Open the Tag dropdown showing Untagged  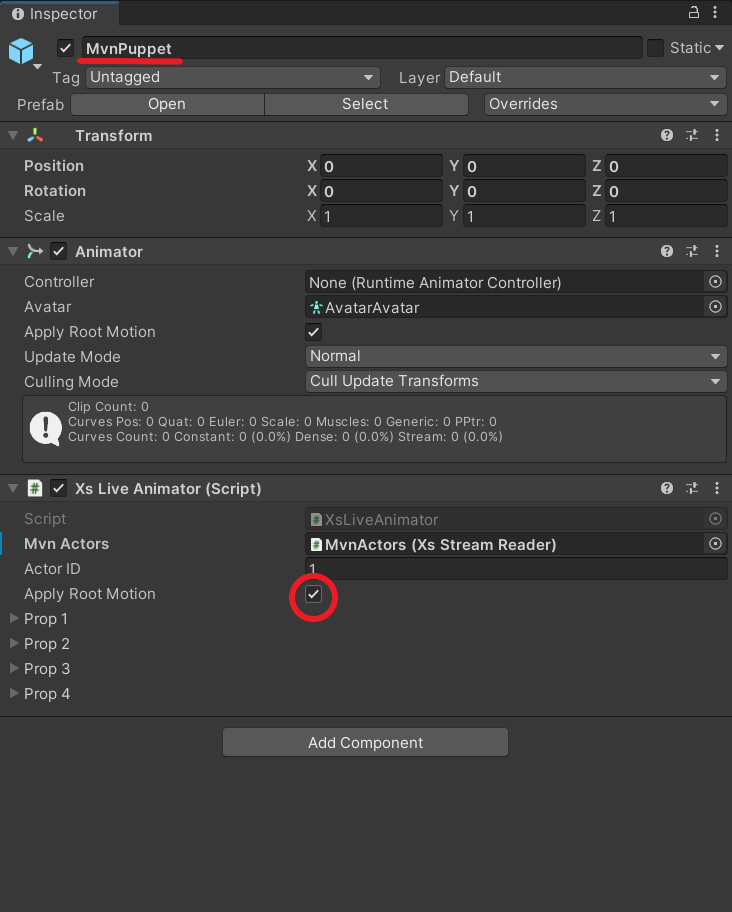(x=233, y=77)
